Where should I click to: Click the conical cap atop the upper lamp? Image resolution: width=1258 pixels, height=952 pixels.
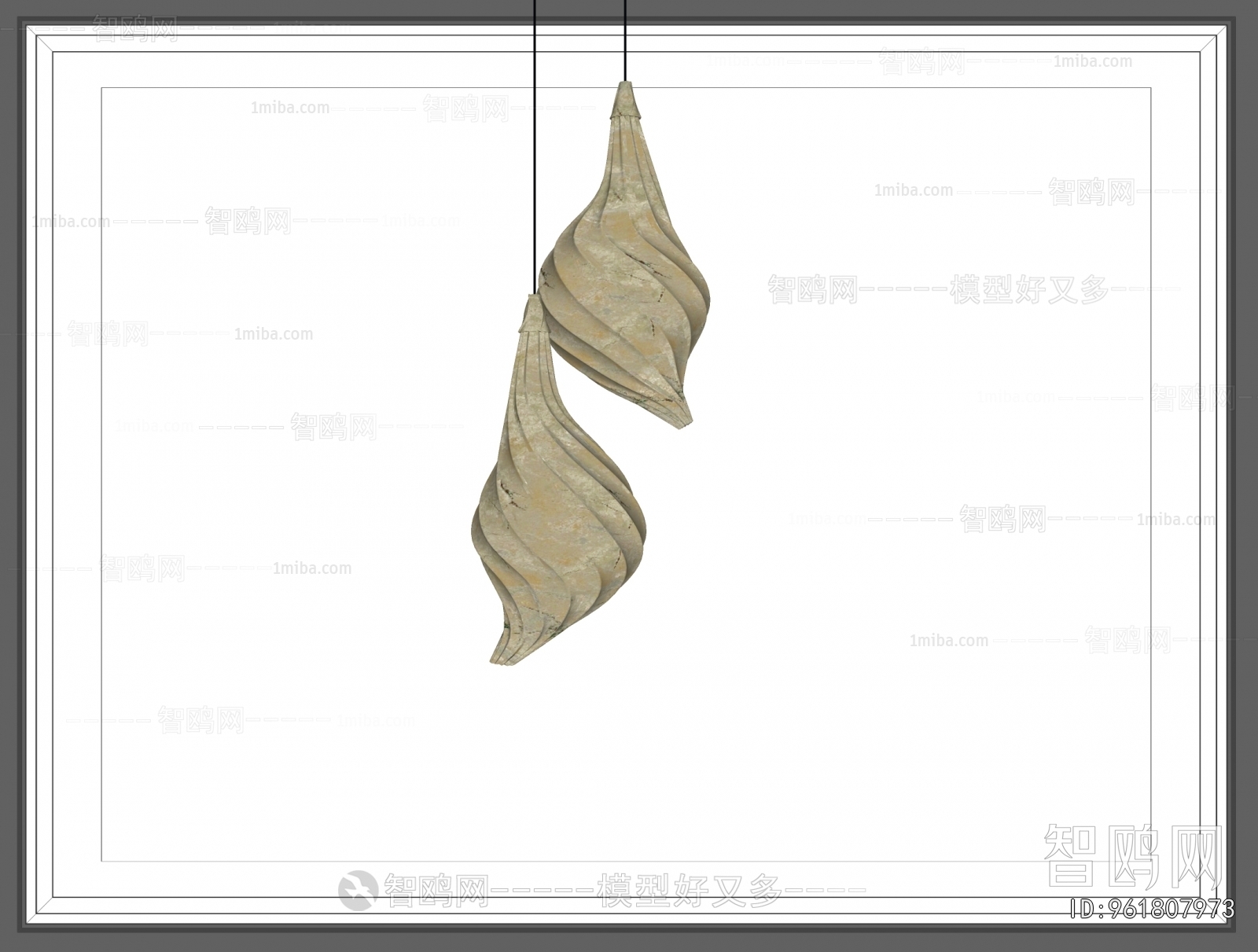626,100
